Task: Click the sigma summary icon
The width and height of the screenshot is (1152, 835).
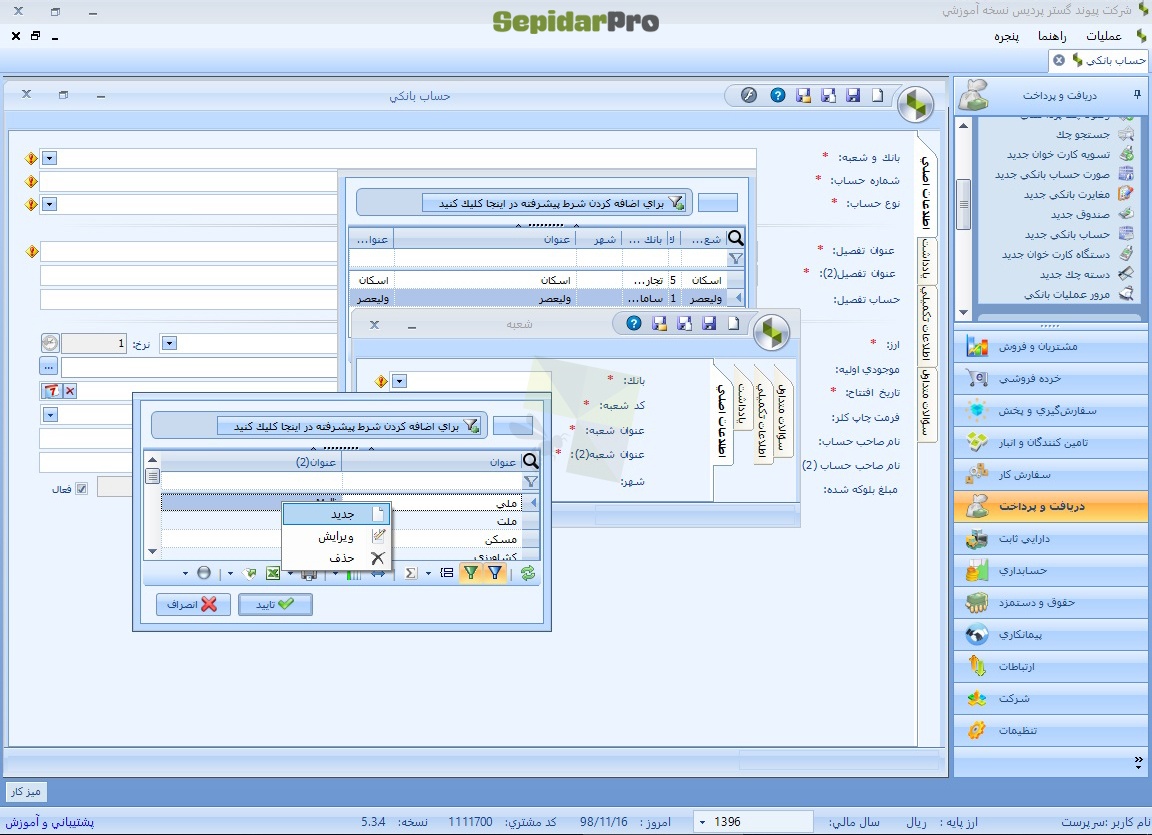Action: (411, 574)
